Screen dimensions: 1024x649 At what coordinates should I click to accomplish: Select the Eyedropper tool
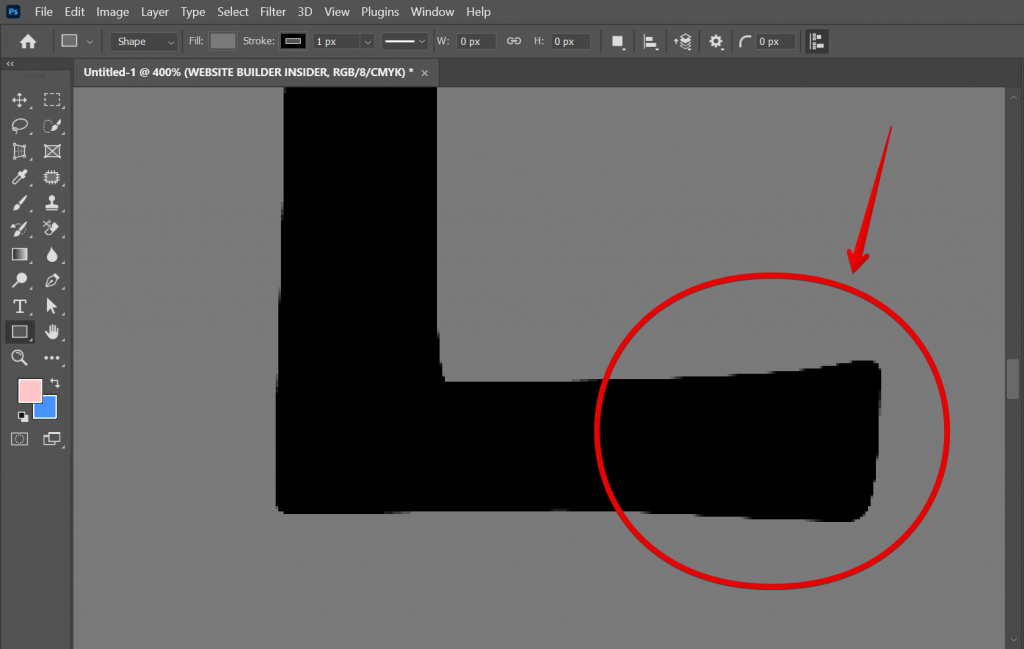(x=20, y=177)
